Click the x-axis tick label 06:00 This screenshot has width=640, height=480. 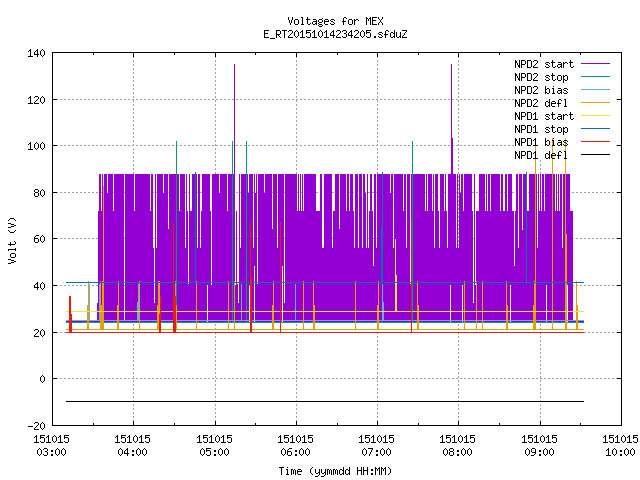[295, 452]
